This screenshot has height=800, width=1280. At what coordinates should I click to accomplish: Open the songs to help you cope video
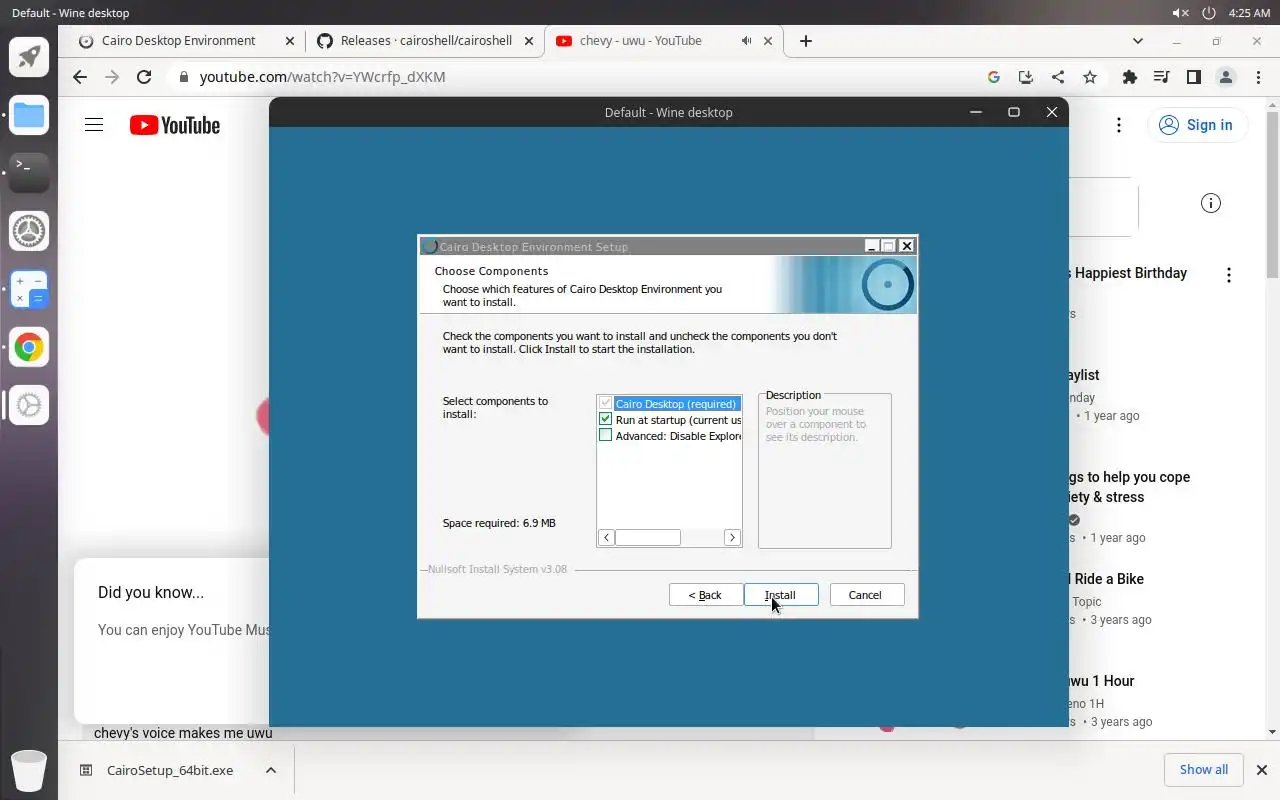coord(1129,487)
